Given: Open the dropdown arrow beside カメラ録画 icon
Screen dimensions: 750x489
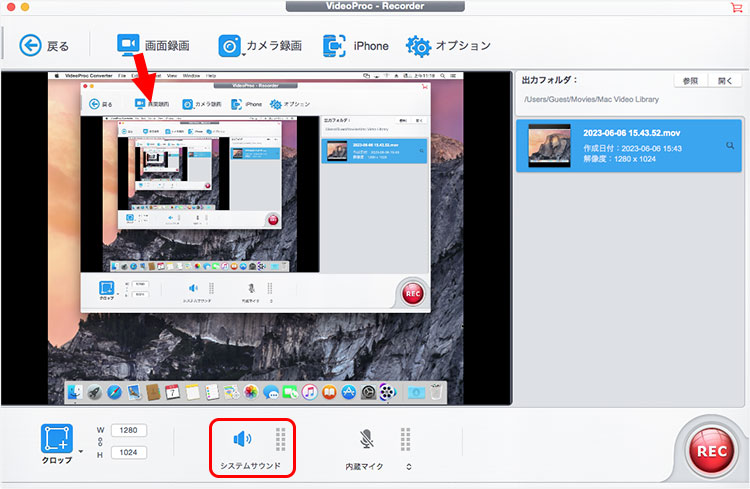Looking at the screenshot, I should click(243, 56).
